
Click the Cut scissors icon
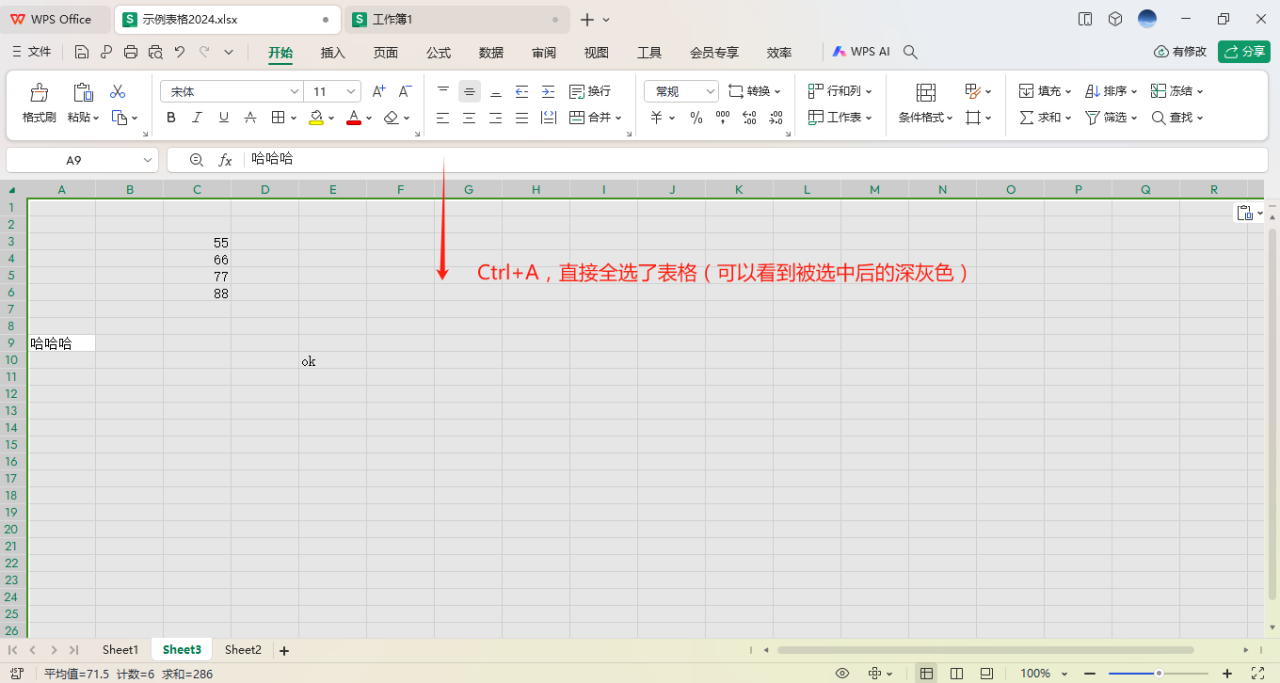[118, 91]
